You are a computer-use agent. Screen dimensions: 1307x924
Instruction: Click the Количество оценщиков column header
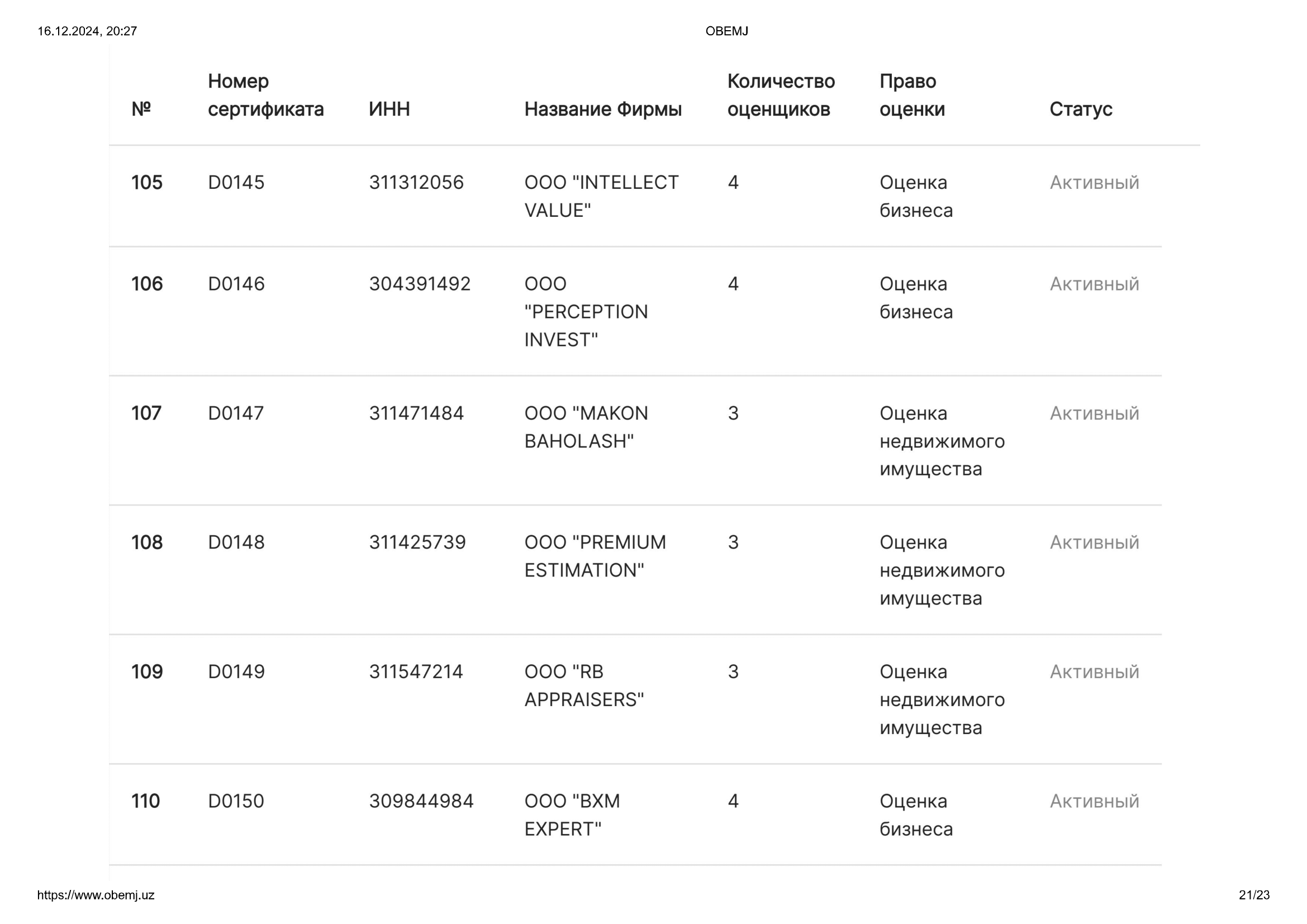tap(781, 95)
